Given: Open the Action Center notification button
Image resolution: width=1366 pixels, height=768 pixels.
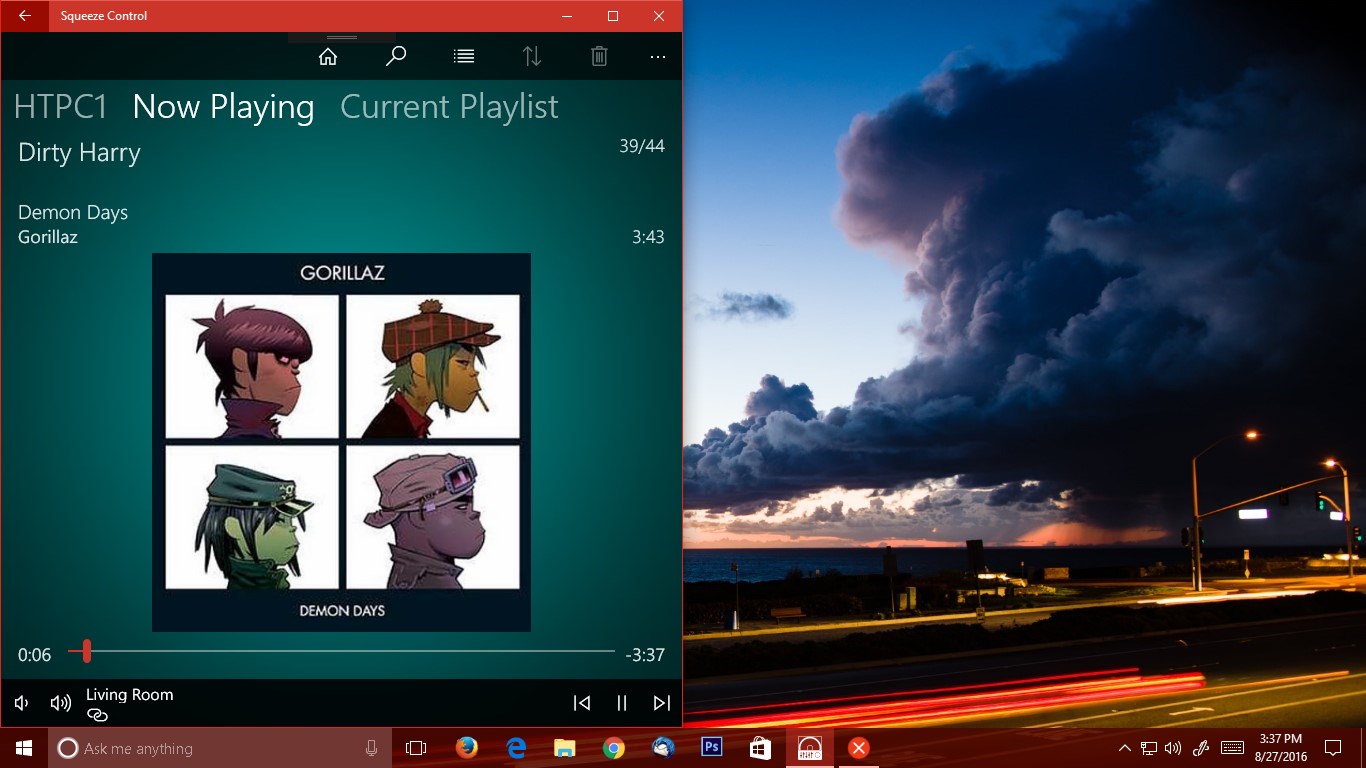Looking at the screenshot, I should (x=1334, y=747).
